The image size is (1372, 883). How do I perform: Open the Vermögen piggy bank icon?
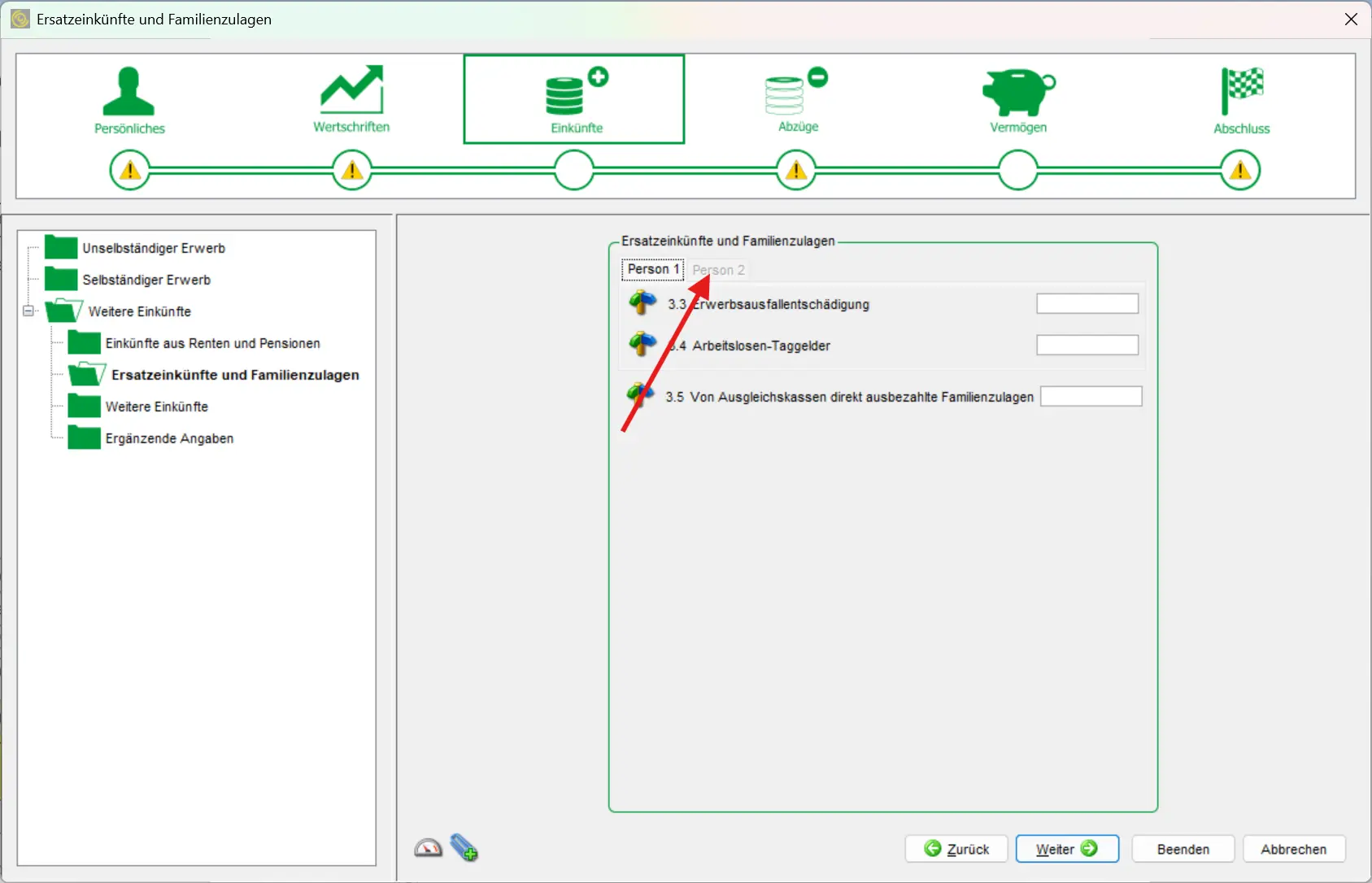coord(1017,92)
